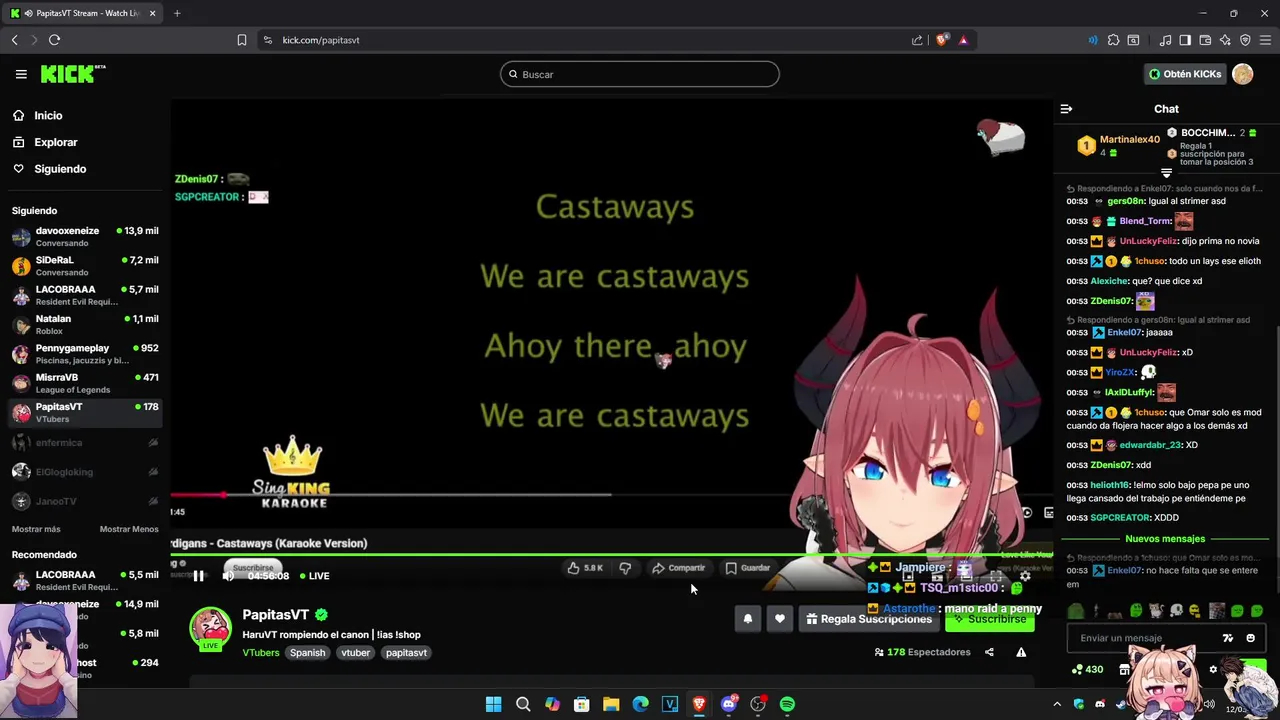The height and width of the screenshot is (720, 1280).
Task: Open VTubers category link
Action: tap(261, 653)
